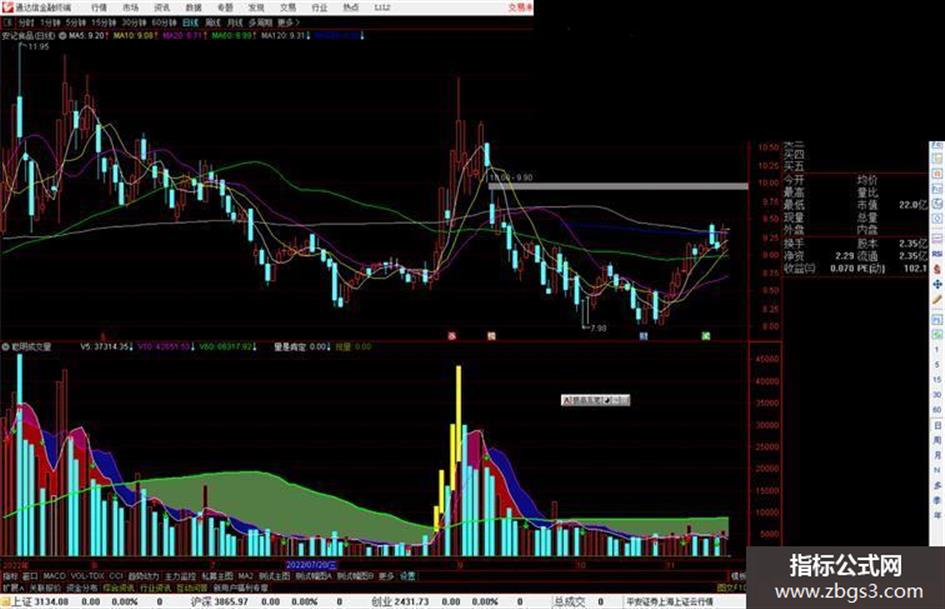Click the V5: 37314.35 volume label

coord(105,347)
